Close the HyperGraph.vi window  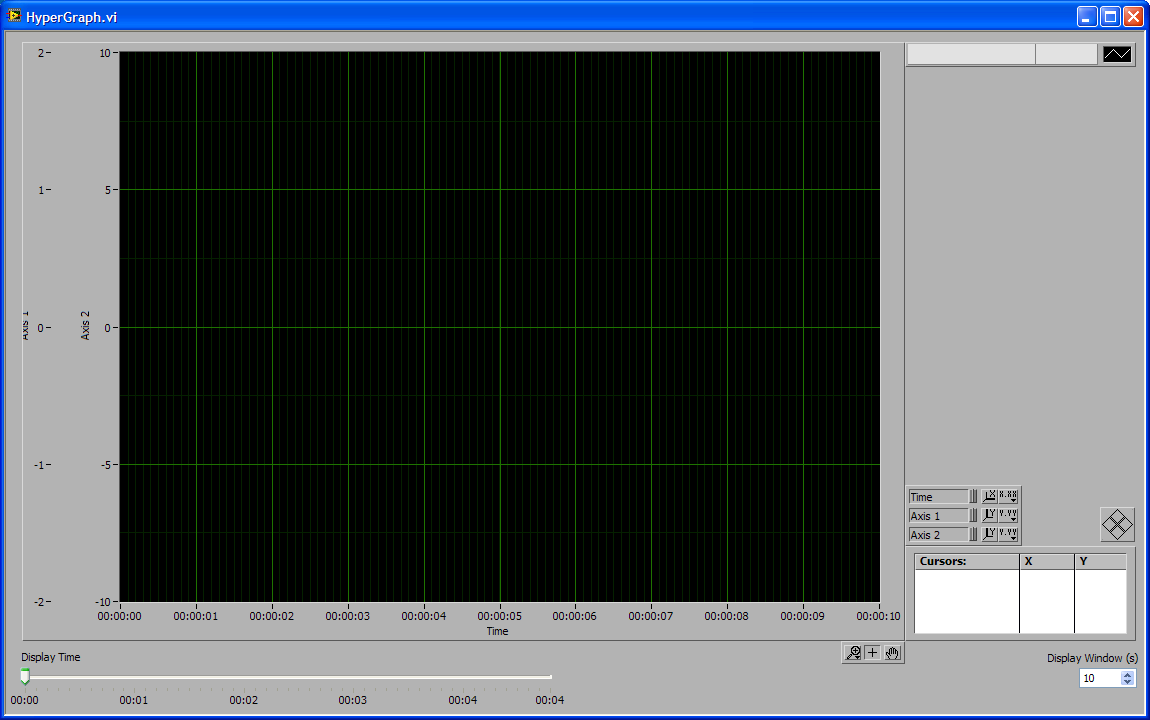(x=1133, y=16)
